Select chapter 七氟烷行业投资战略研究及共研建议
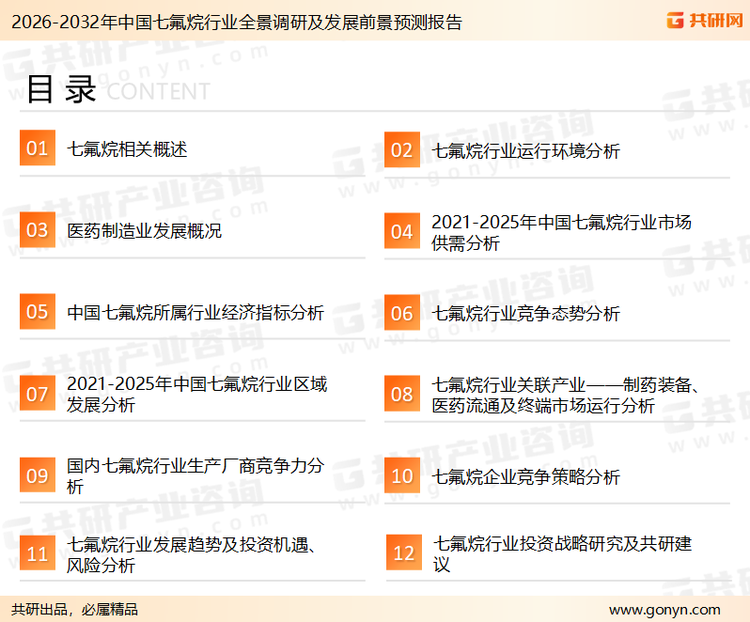 pos(562,554)
